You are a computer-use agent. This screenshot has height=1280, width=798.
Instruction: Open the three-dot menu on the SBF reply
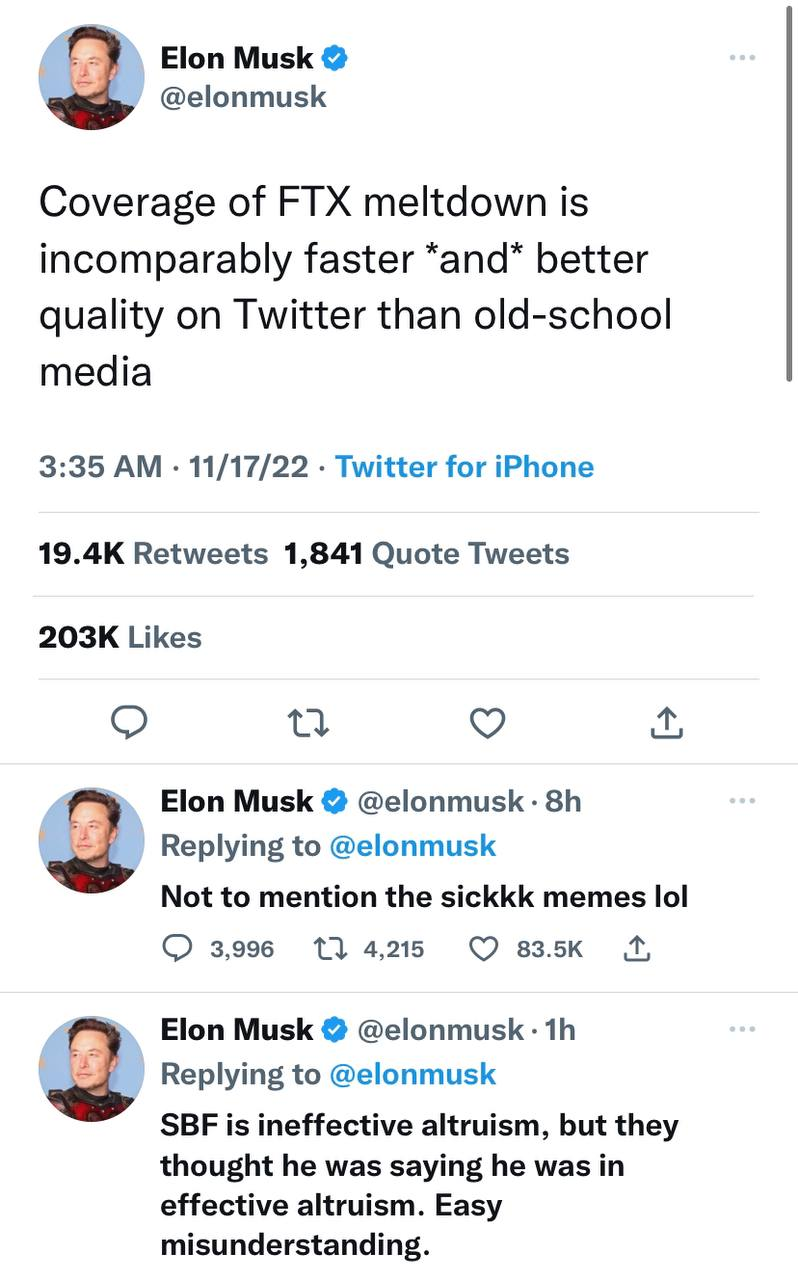pyautogui.click(x=742, y=1028)
